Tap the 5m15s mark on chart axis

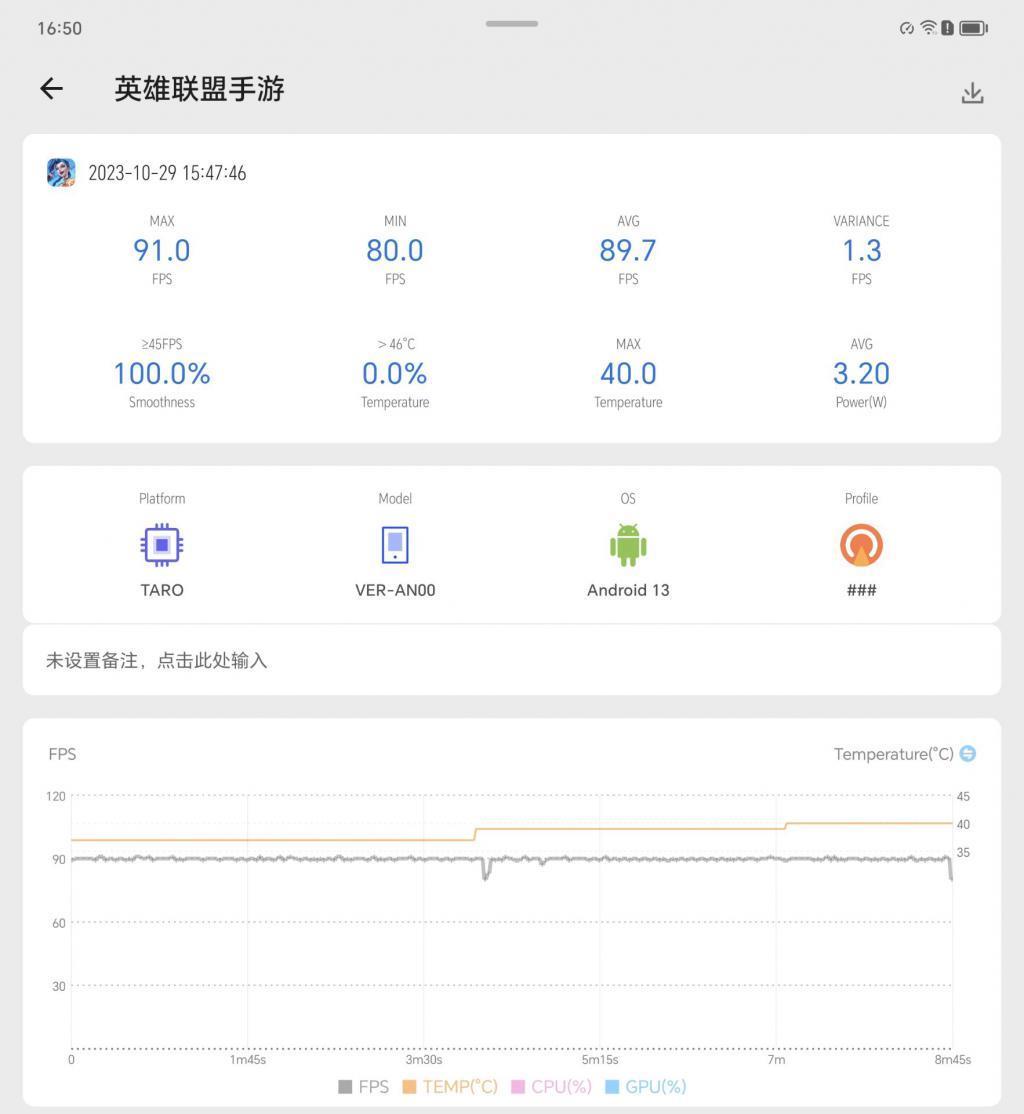pos(600,1060)
